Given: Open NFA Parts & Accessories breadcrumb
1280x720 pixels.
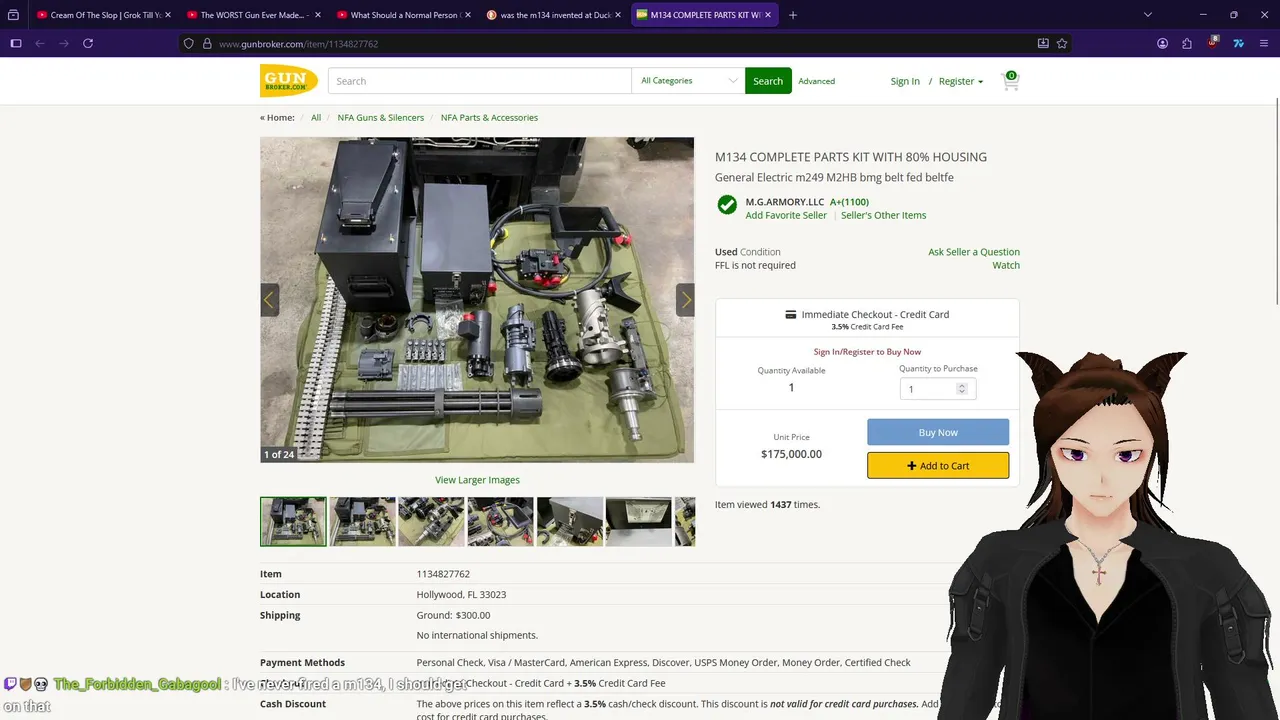Looking at the screenshot, I should (489, 117).
